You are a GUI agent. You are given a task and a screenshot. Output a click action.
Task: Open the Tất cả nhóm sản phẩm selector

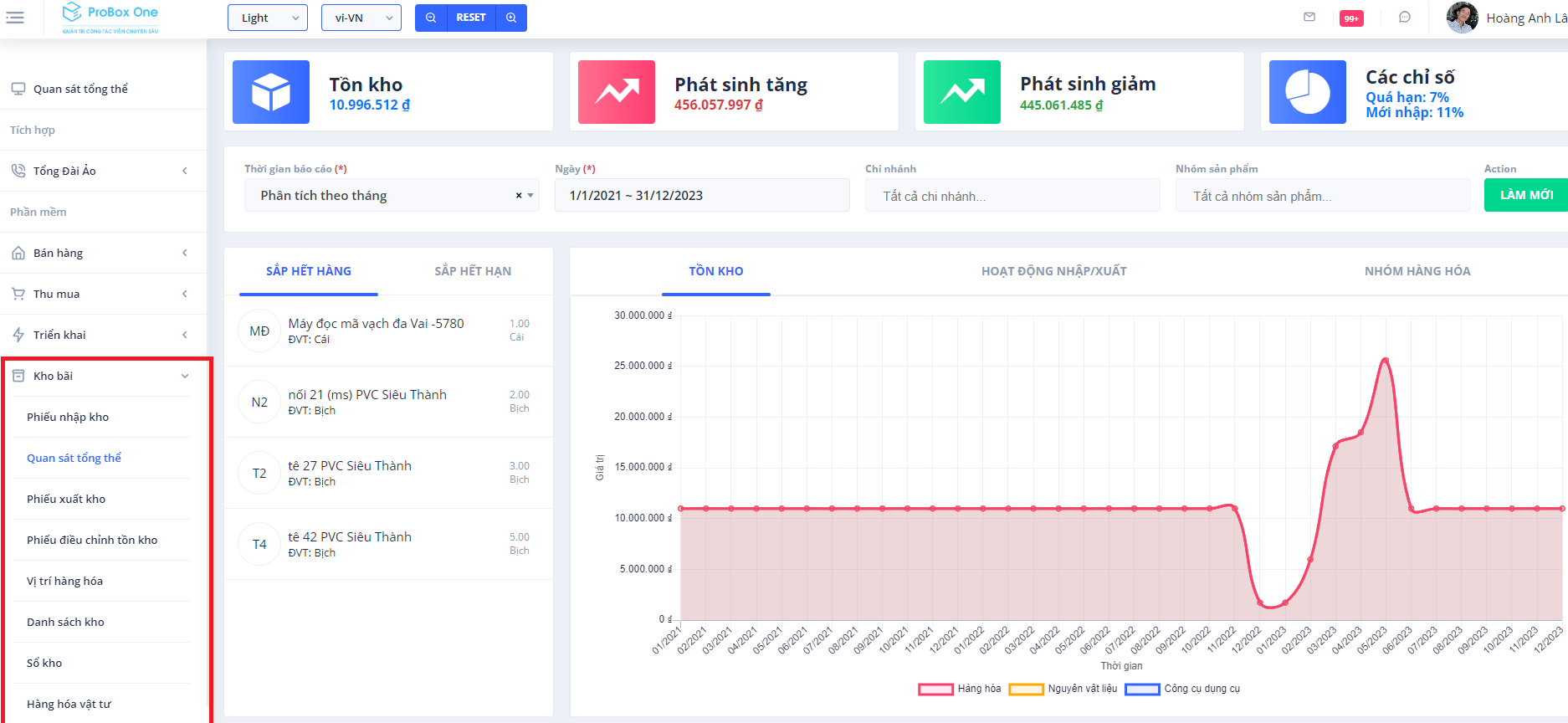click(x=1323, y=196)
